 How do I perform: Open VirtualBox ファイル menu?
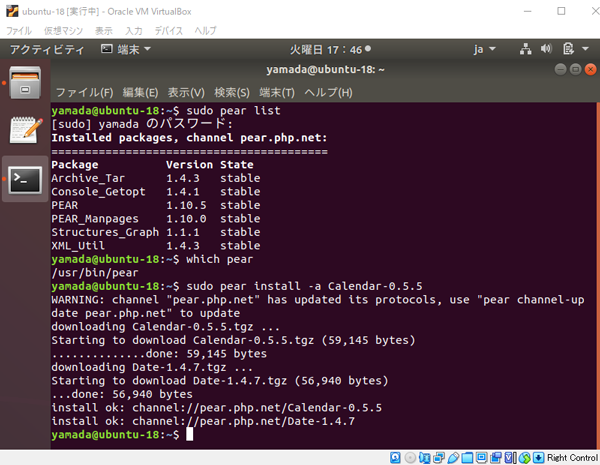pos(19,31)
